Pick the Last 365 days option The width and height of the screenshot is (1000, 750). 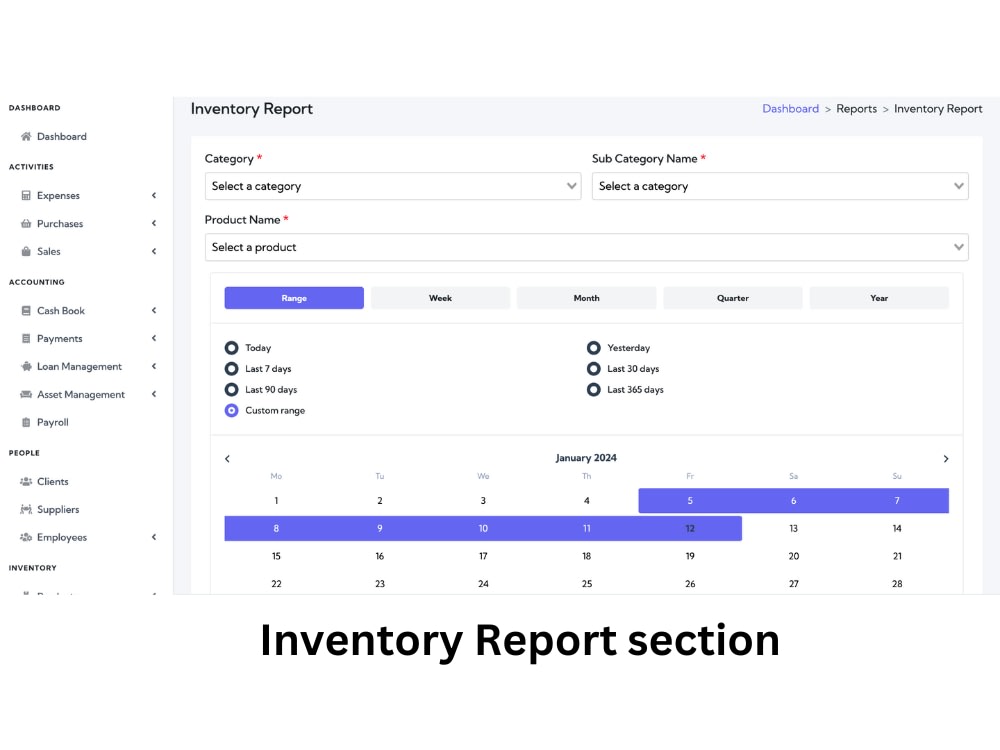(594, 390)
